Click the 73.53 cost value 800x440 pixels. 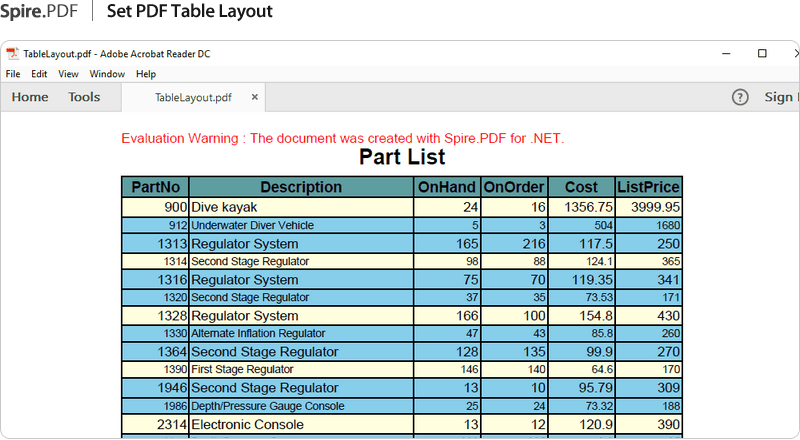599,297
